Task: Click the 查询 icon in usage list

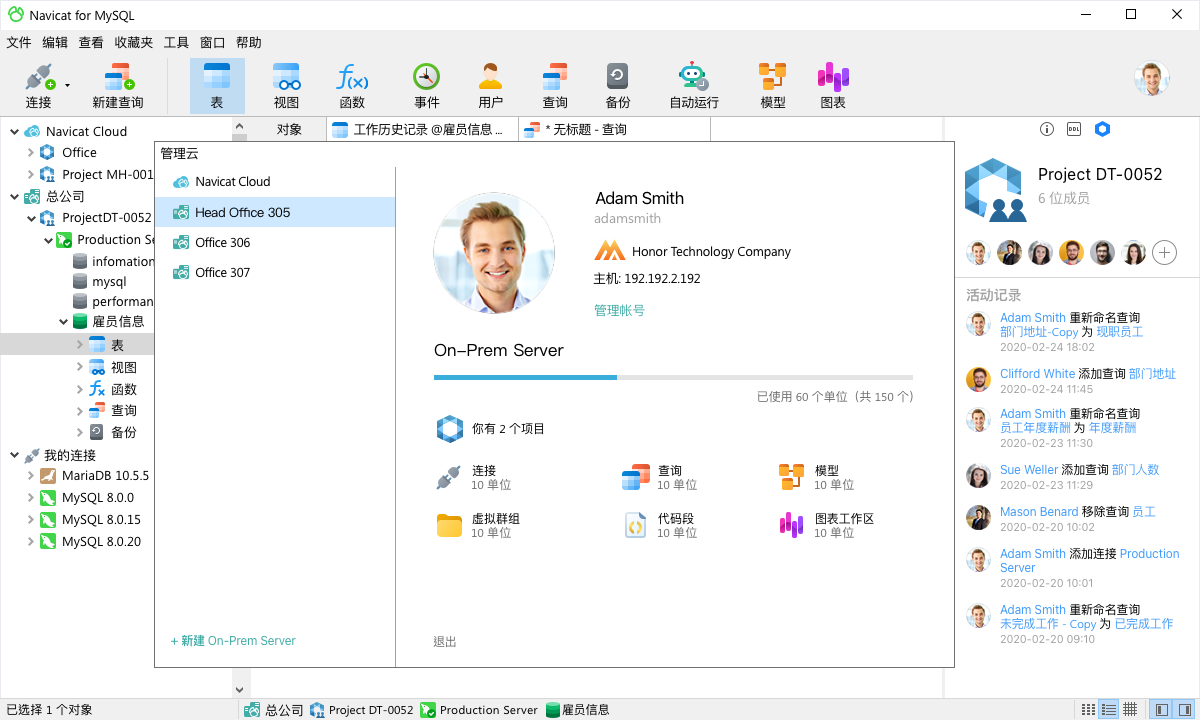Action: [x=635, y=477]
